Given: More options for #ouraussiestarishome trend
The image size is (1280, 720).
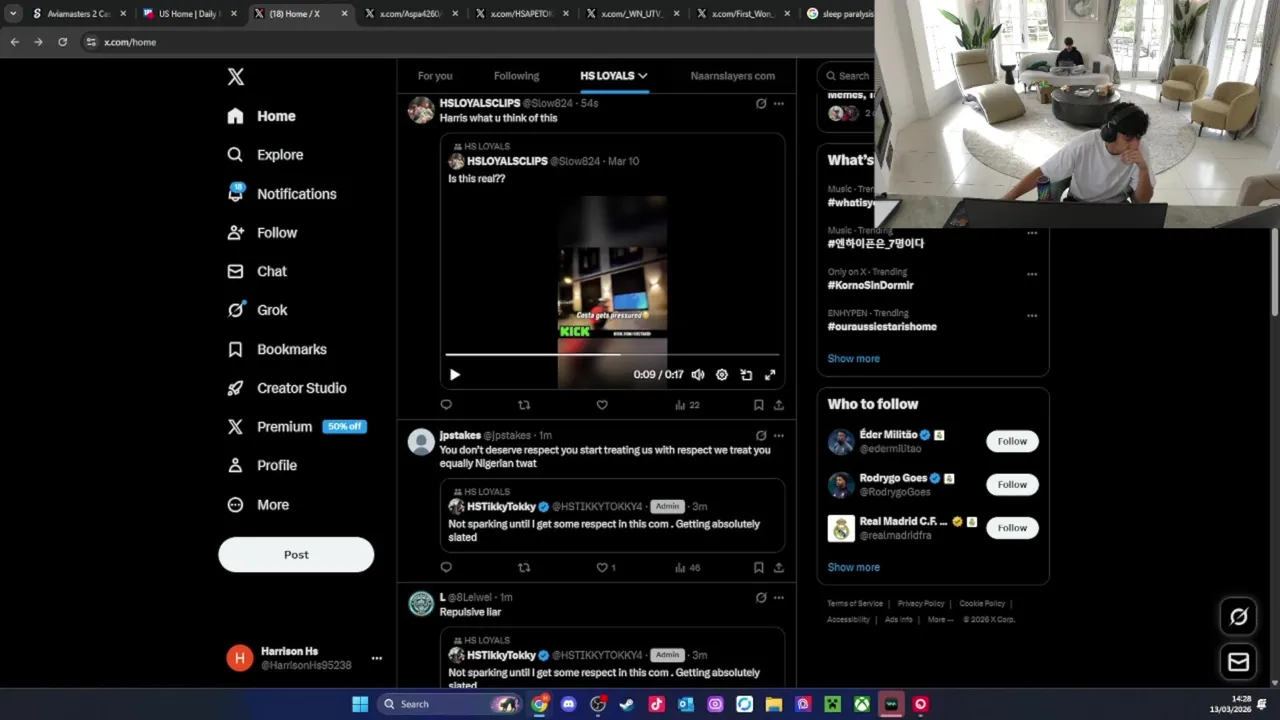Looking at the screenshot, I should 1032,316.
